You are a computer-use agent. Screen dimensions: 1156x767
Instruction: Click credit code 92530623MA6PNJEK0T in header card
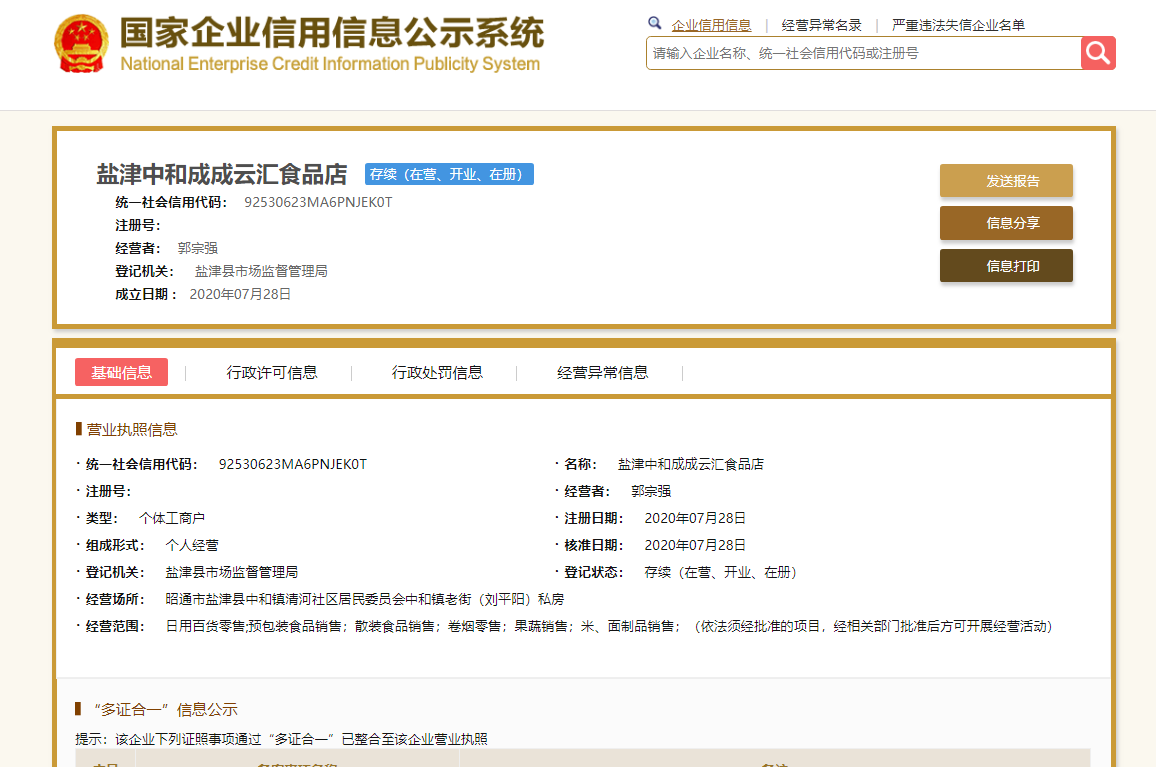click(x=318, y=202)
